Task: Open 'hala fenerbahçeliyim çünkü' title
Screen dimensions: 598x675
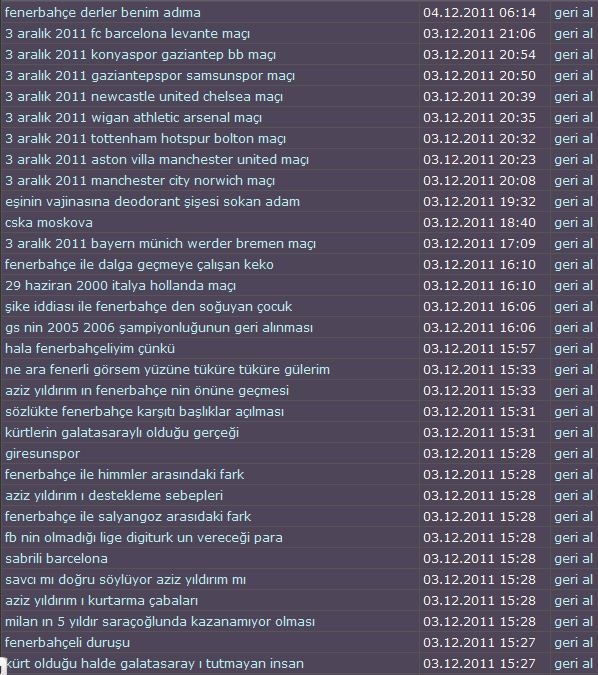Action: coord(90,349)
